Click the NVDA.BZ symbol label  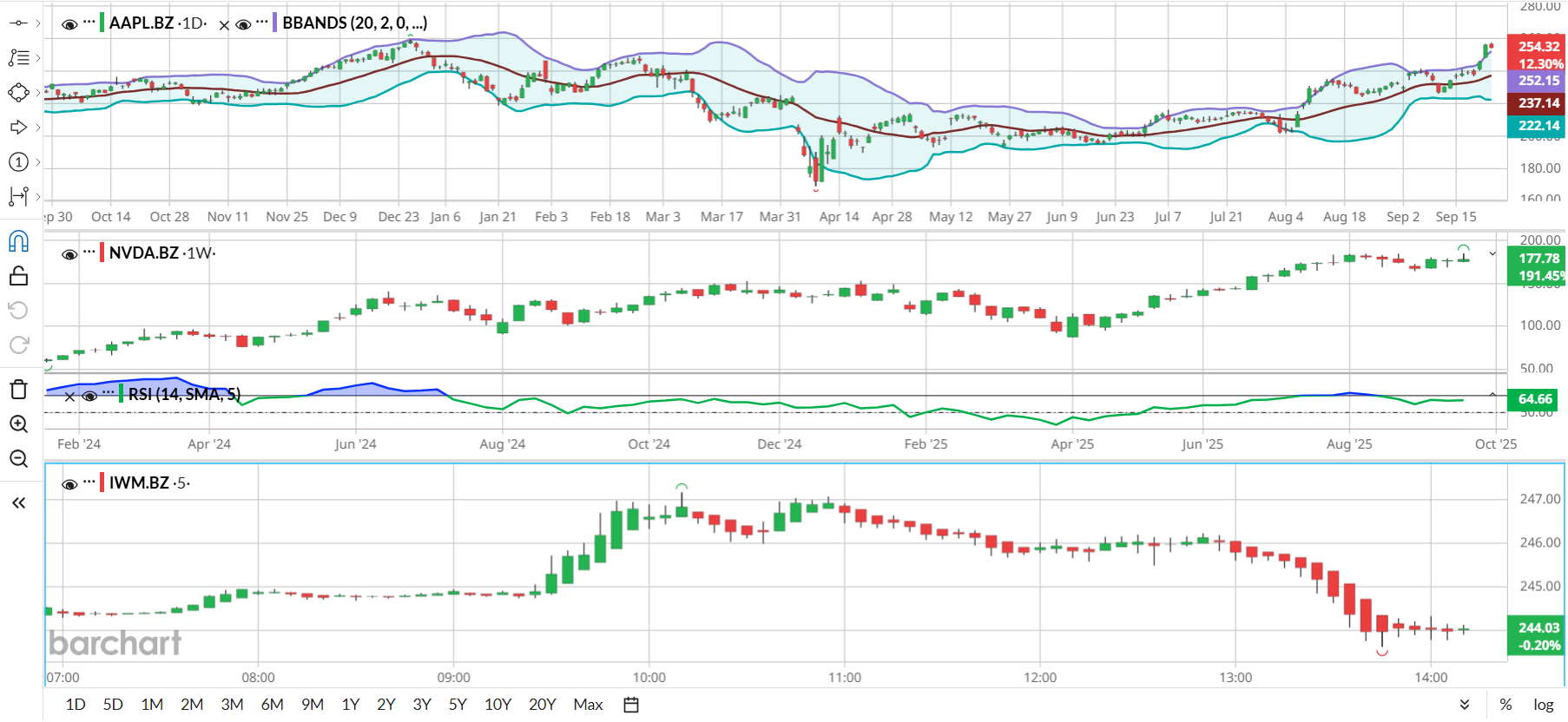[144, 253]
